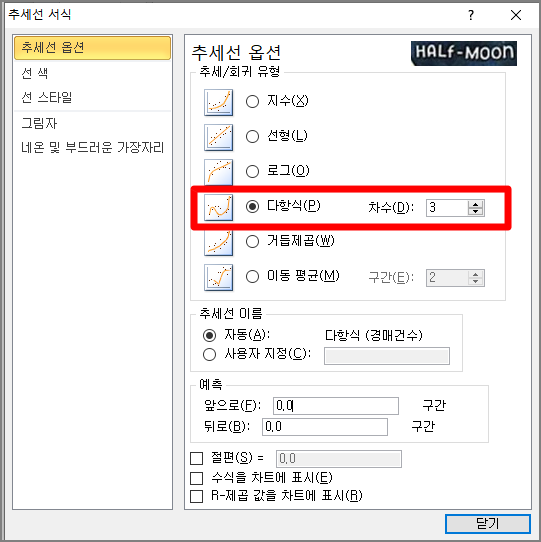
Task: Click the 구간(E) spinner up arrow
Action: [476, 274]
